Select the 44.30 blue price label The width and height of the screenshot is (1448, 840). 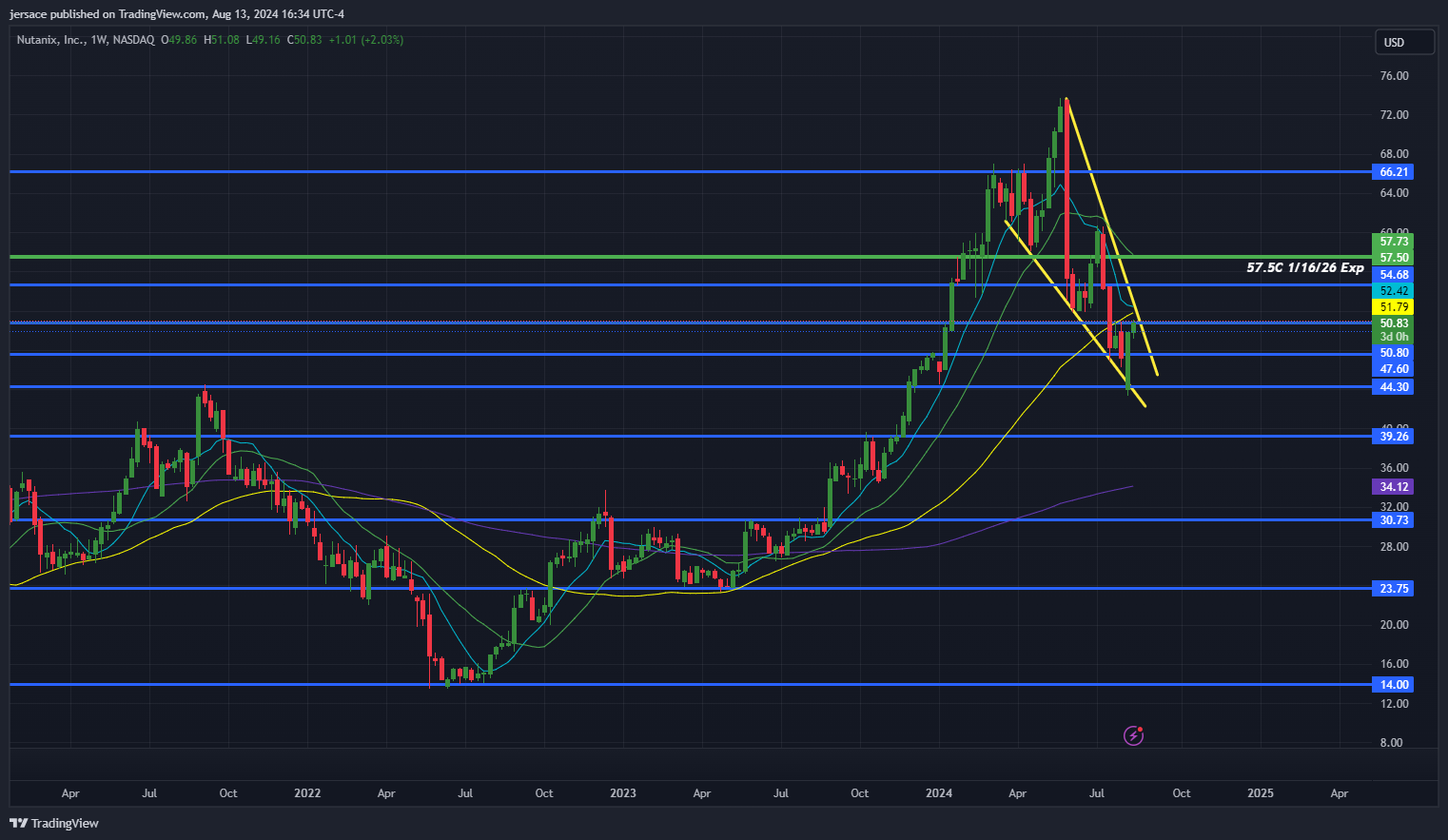tap(1394, 387)
